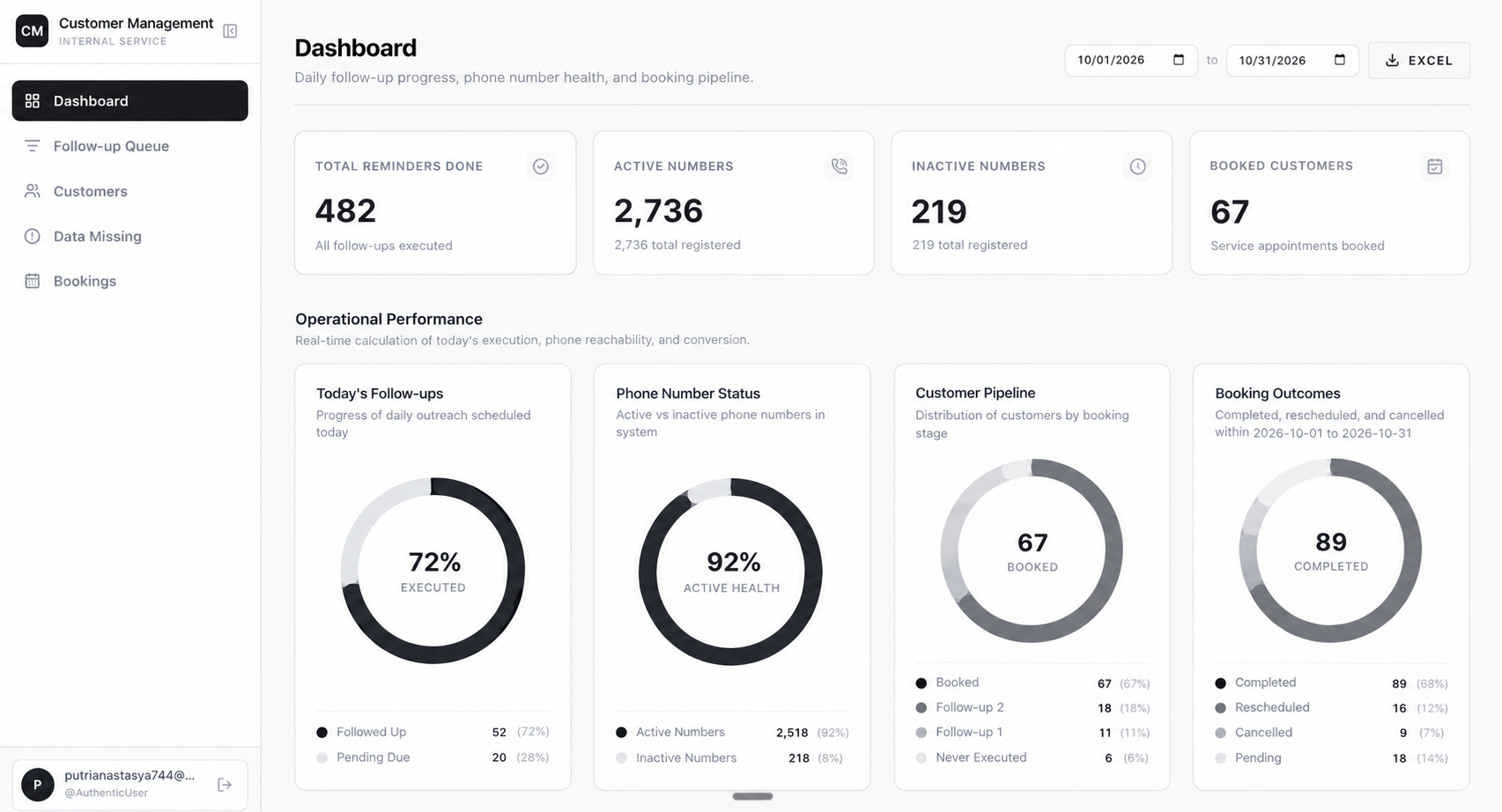The height and width of the screenshot is (812, 1502).
Task: Click the Rescheduled legend dot
Action: 1220,708
